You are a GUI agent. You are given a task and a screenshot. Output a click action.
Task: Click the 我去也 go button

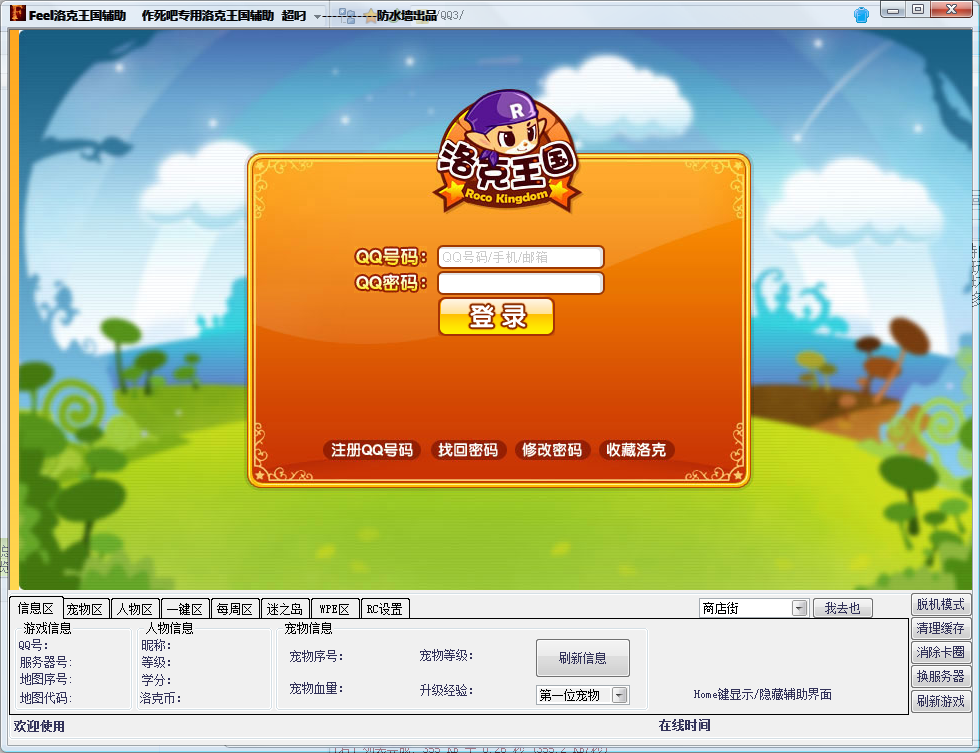pyautogui.click(x=842, y=608)
